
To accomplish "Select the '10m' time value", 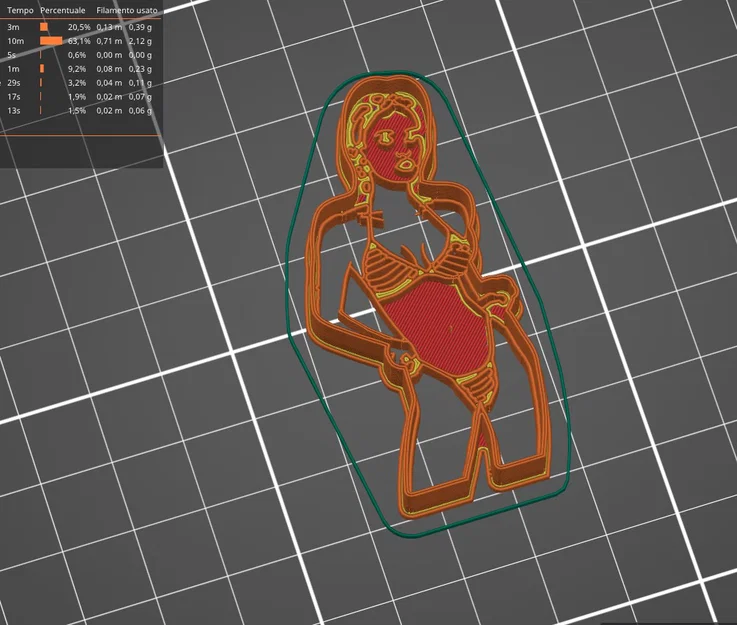I will tap(16, 41).
